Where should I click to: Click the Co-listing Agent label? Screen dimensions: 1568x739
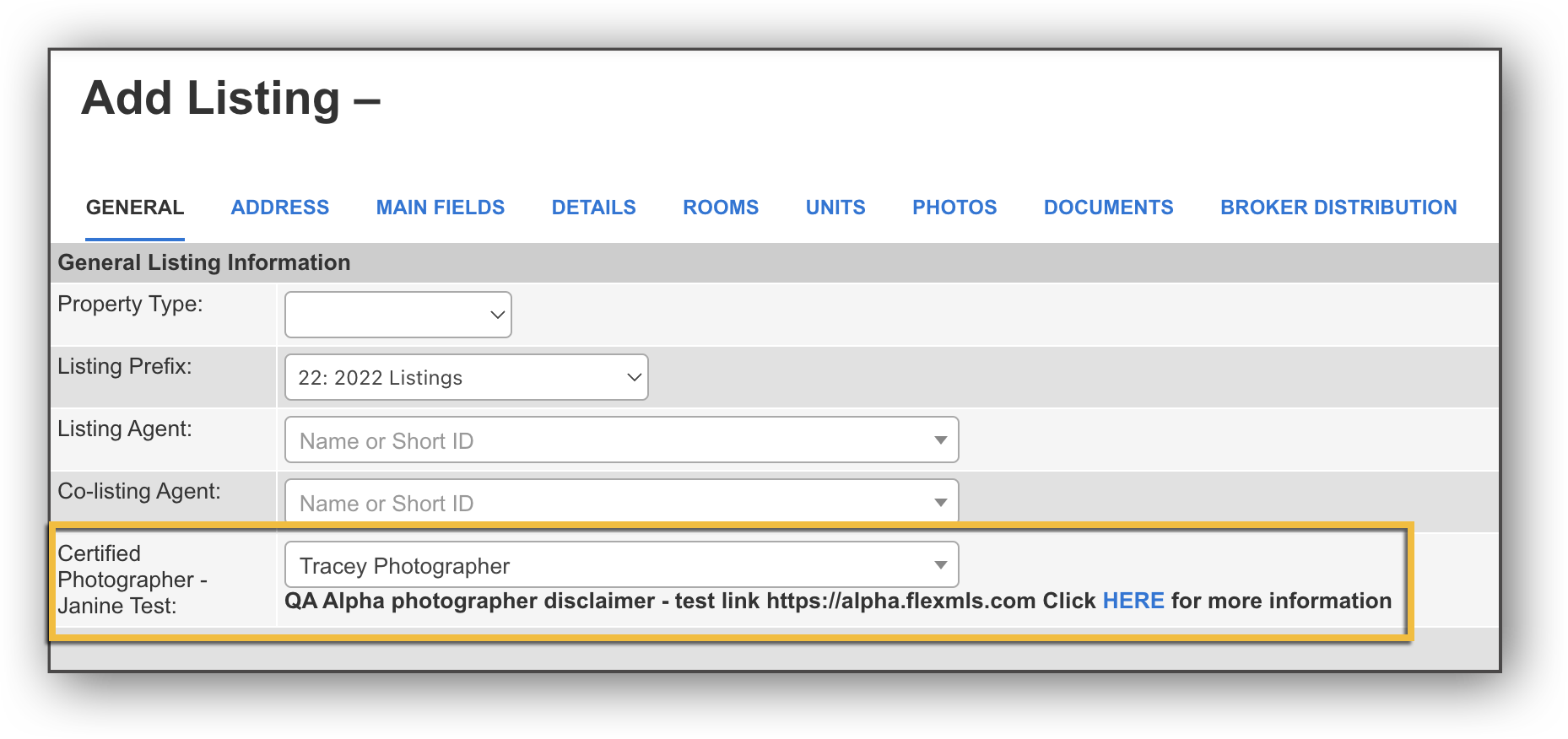pyautogui.click(x=139, y=492)
